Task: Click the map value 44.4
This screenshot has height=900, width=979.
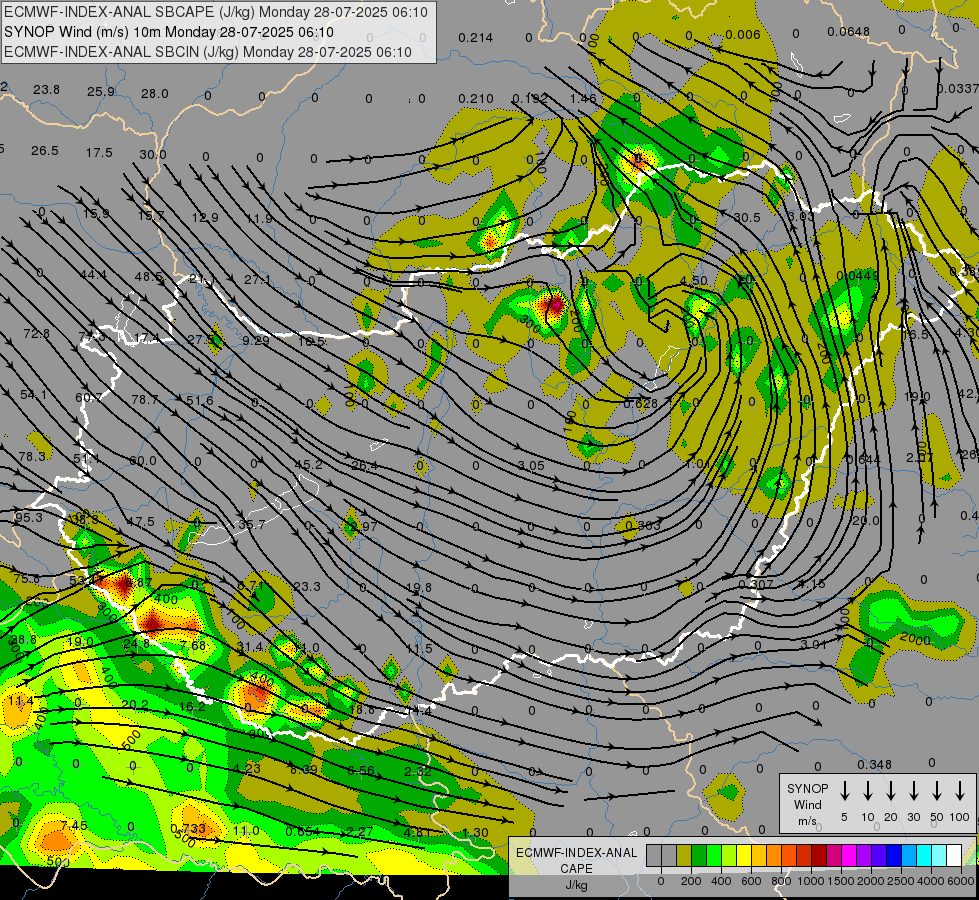Action: click(94, 275)
